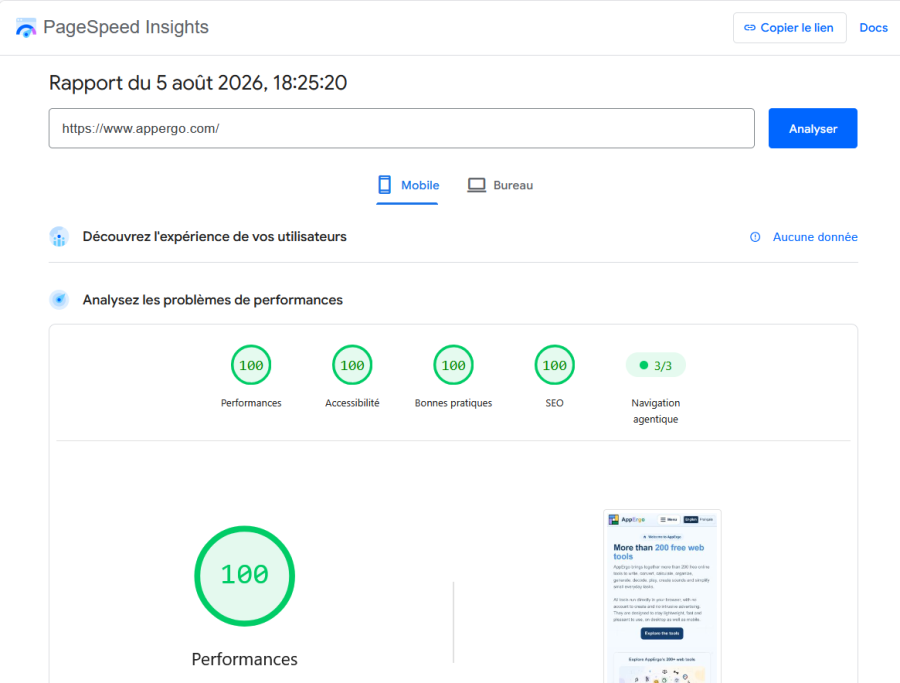Screen dimensions: 900x683
Task: Click the report date heading text
Action: [198, 83]
